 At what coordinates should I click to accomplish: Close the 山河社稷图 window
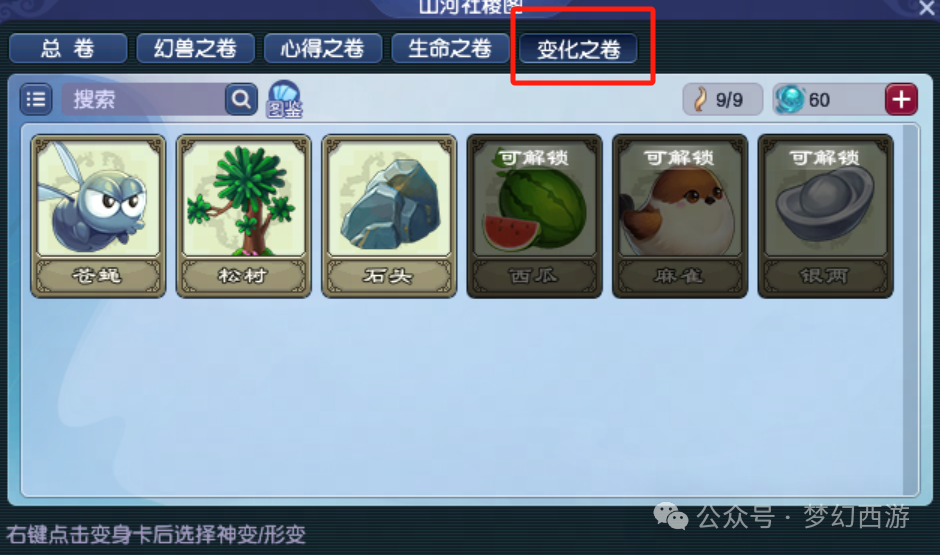[926, 8]
